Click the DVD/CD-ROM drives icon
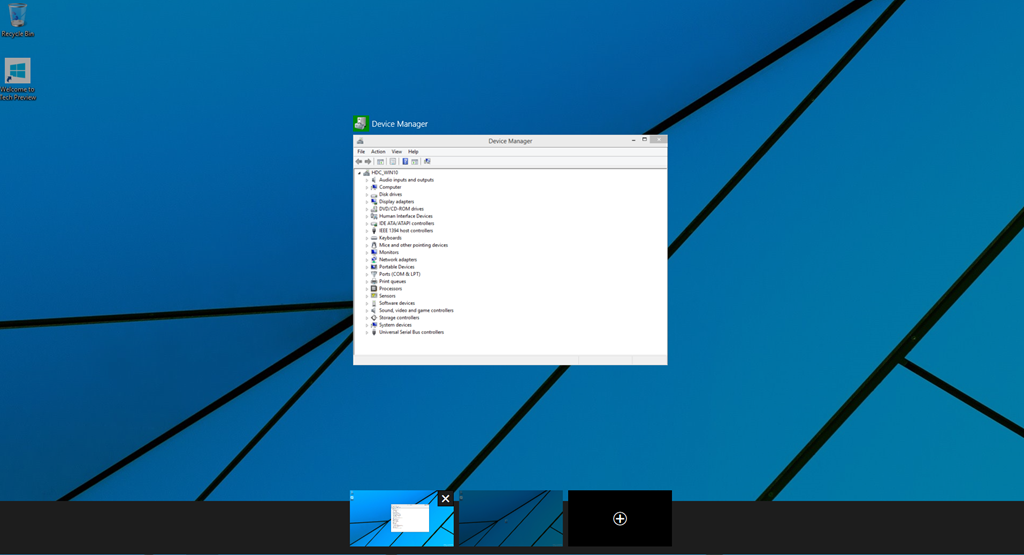This screenshot has height=555, width=1024. click(x=374, y=209)
